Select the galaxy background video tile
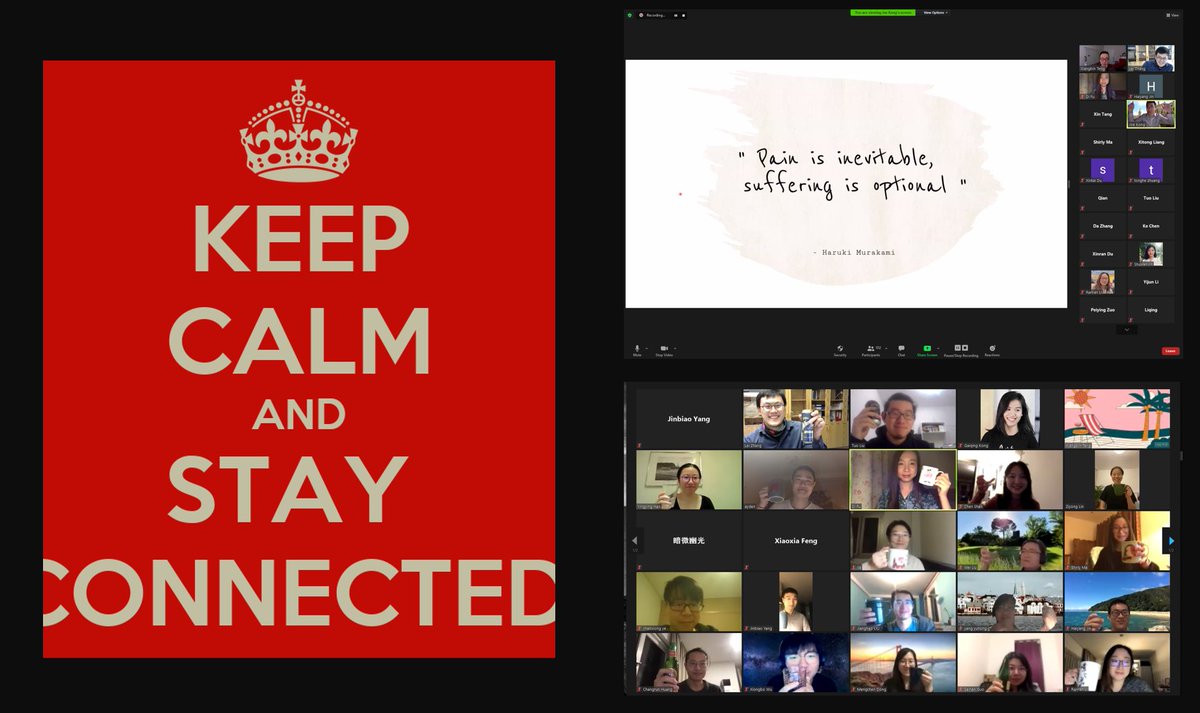 point(796,662)
